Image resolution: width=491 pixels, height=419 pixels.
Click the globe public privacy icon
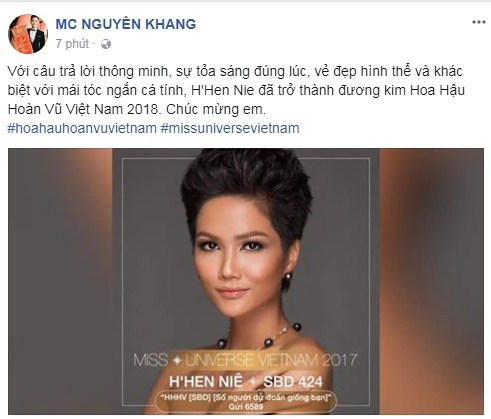point(106,44)
